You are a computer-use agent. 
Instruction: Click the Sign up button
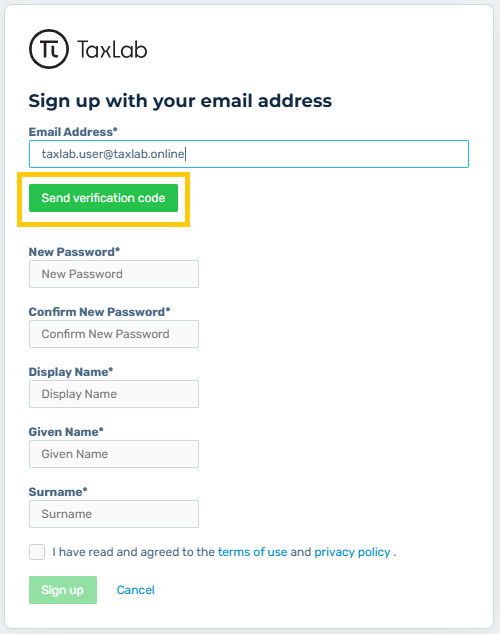tap(63, 590)
